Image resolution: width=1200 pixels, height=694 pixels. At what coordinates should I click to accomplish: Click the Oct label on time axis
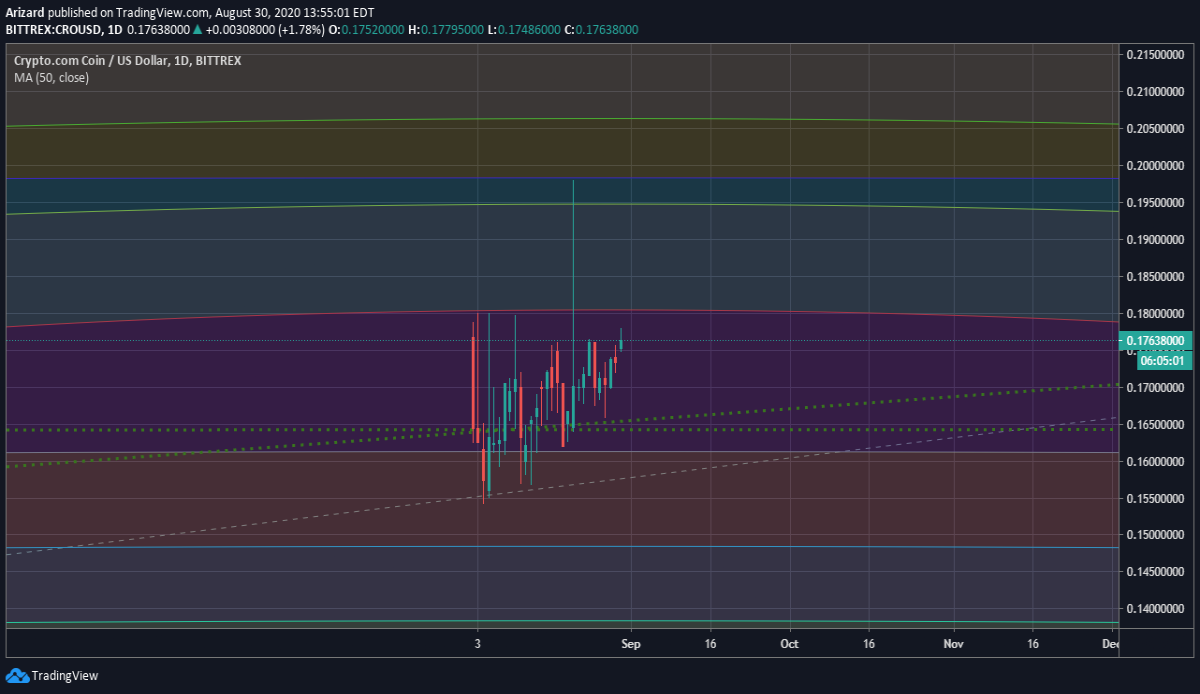tap(790, 644)
